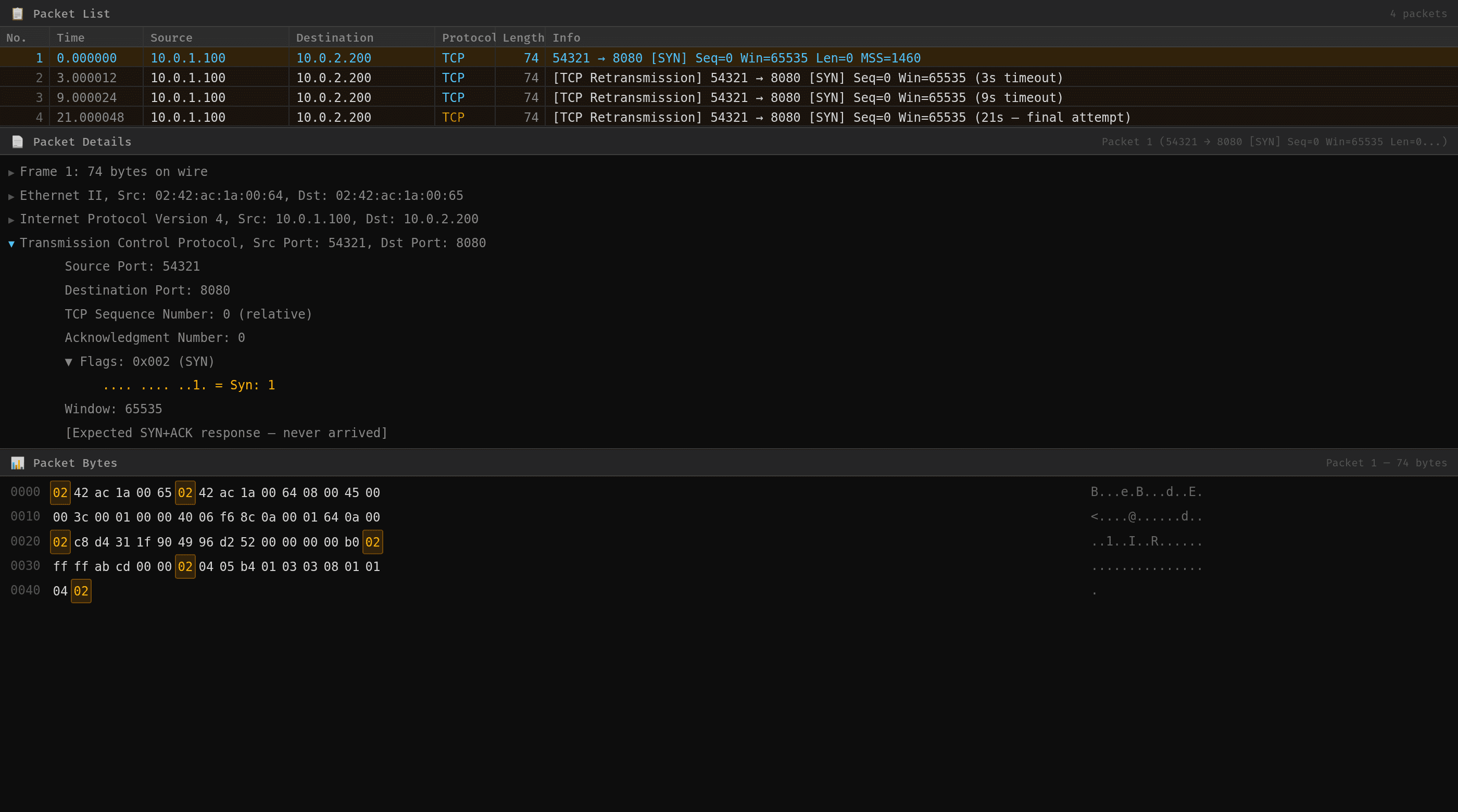Click highlighted 02 byte in row 0030

(185, 566)
